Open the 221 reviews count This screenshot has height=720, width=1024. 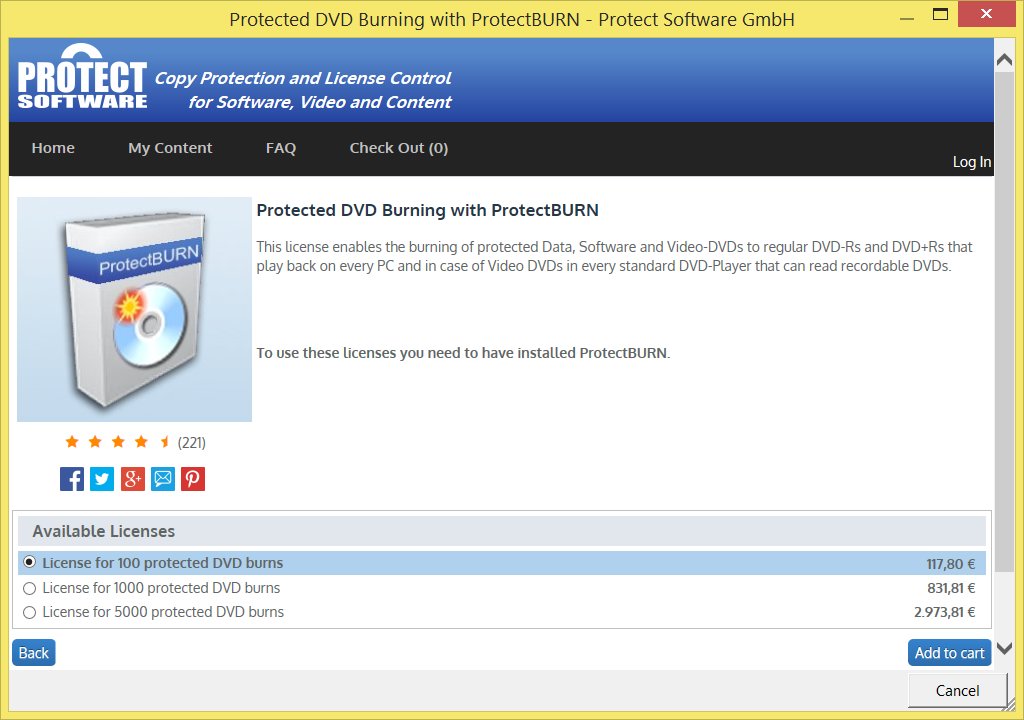coord(191,443)
